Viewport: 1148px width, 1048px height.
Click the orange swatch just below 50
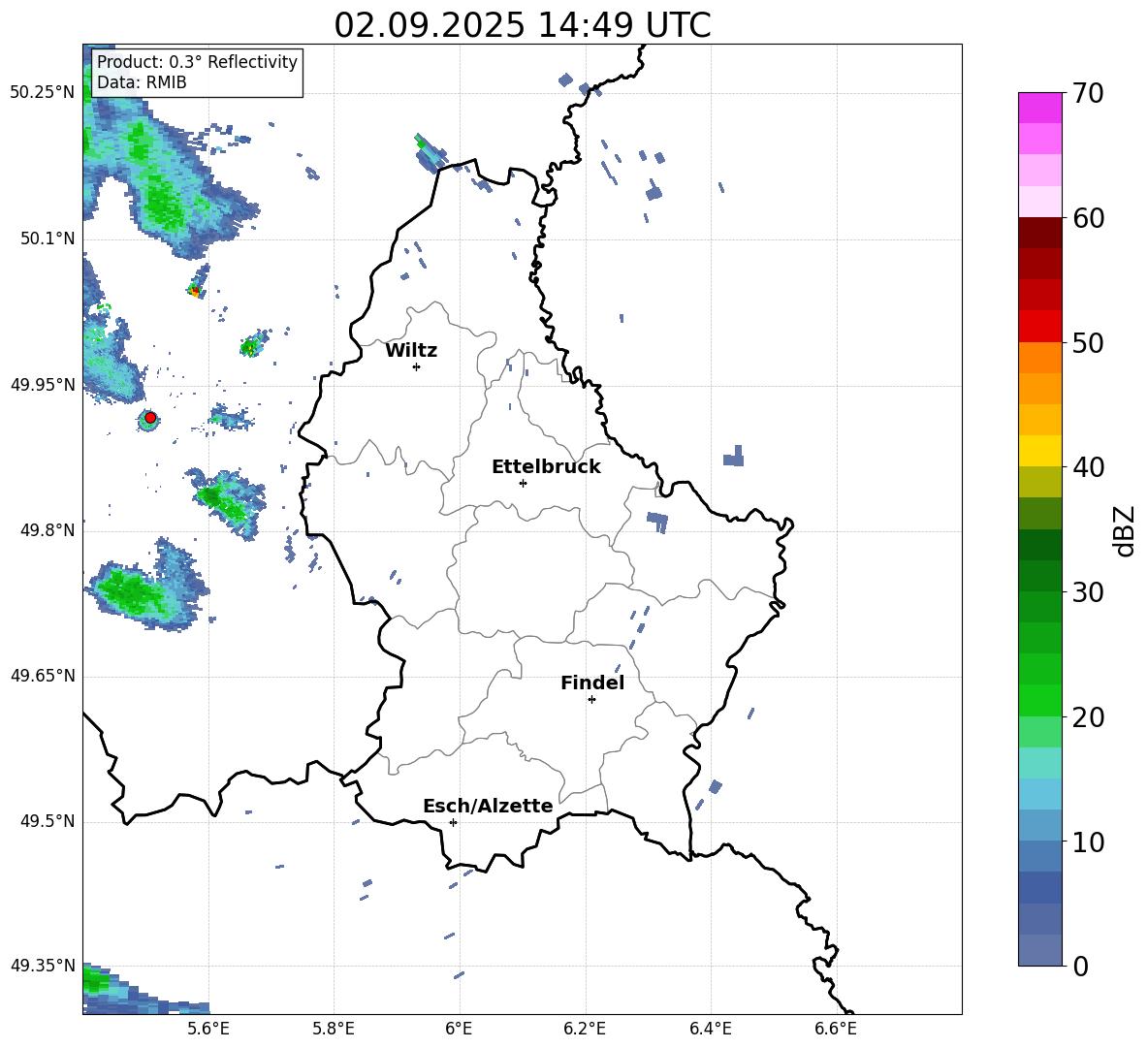1039,358
